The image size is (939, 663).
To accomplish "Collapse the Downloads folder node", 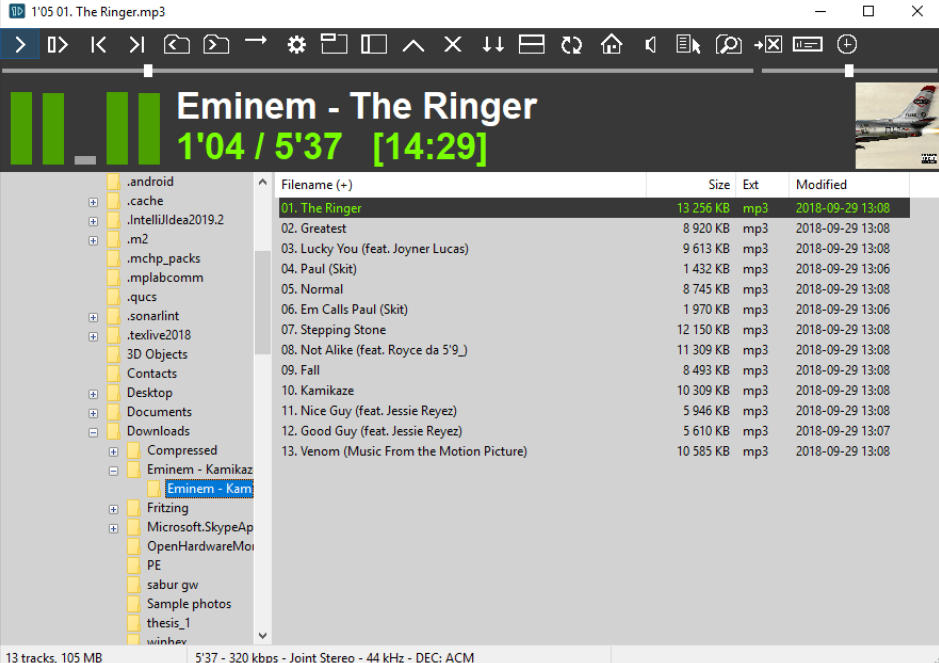I will [93, 432].
